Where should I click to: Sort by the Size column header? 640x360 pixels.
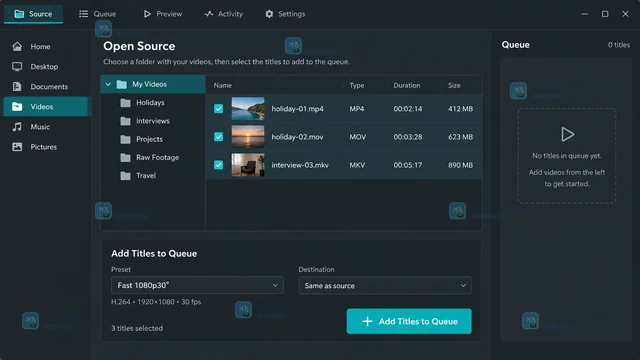[x=454, y=85]
